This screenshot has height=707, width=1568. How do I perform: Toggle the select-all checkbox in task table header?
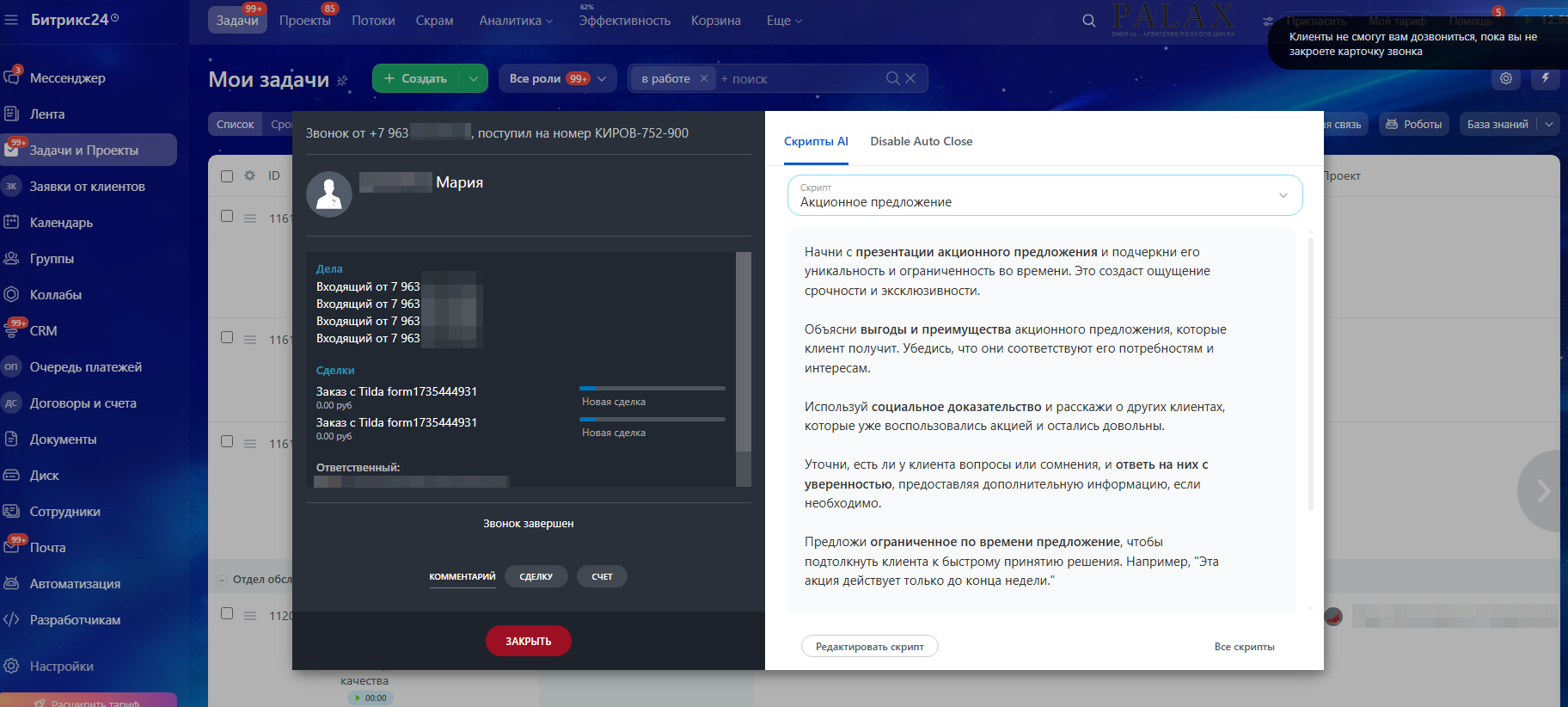click(227, 175)
